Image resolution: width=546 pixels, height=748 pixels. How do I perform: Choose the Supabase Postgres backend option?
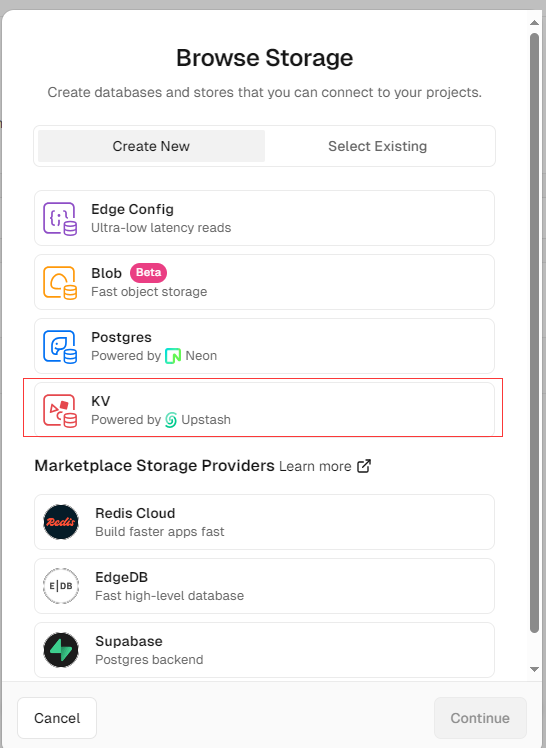(264, 650)
